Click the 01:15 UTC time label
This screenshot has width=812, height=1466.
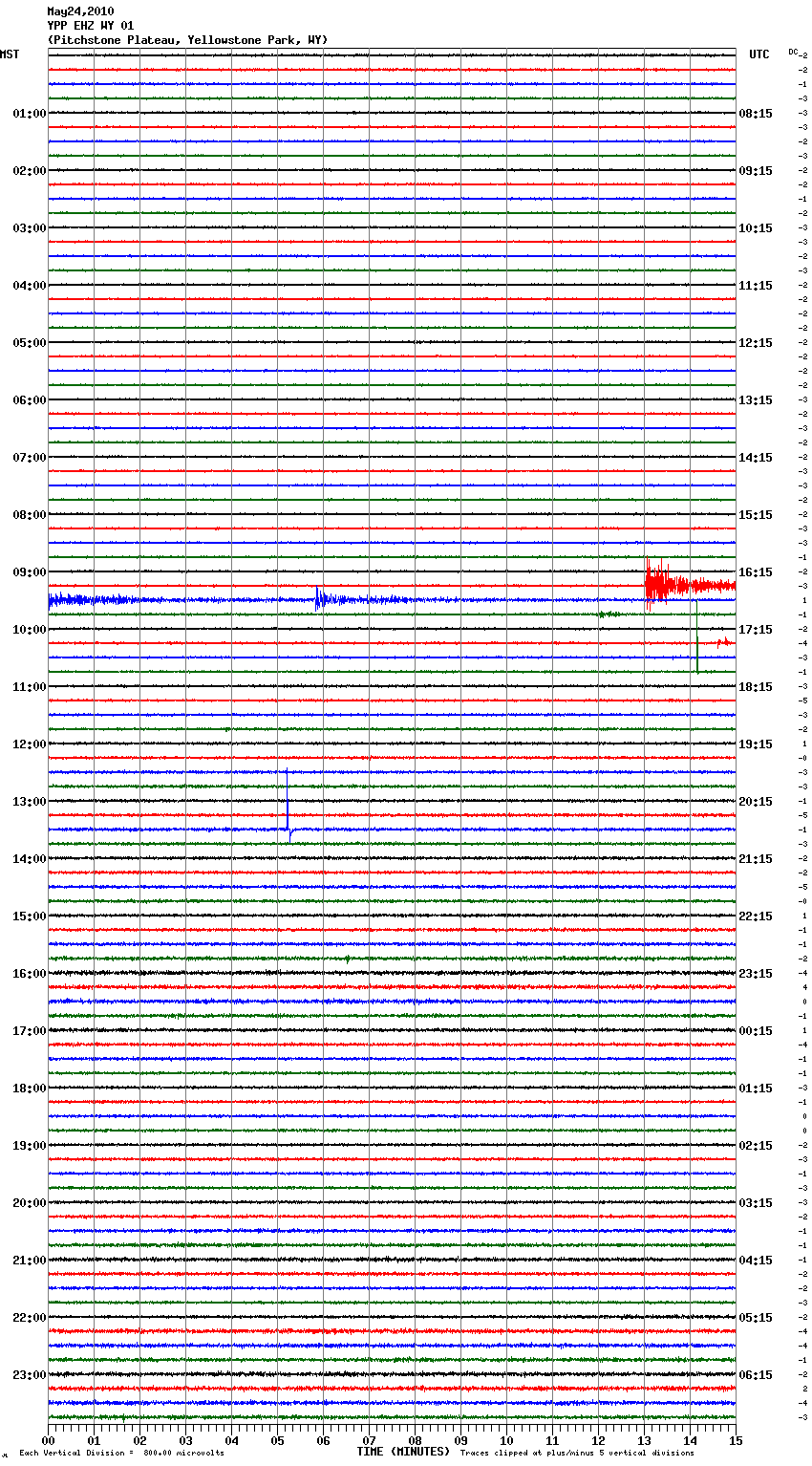tap(756, 1089)
